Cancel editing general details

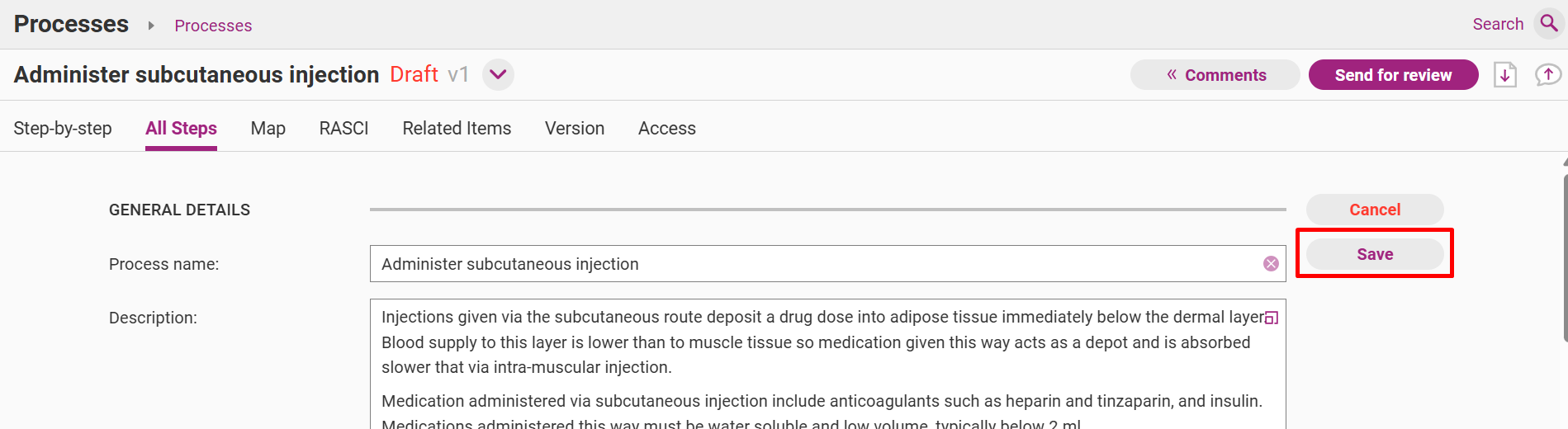[1375, 210]
